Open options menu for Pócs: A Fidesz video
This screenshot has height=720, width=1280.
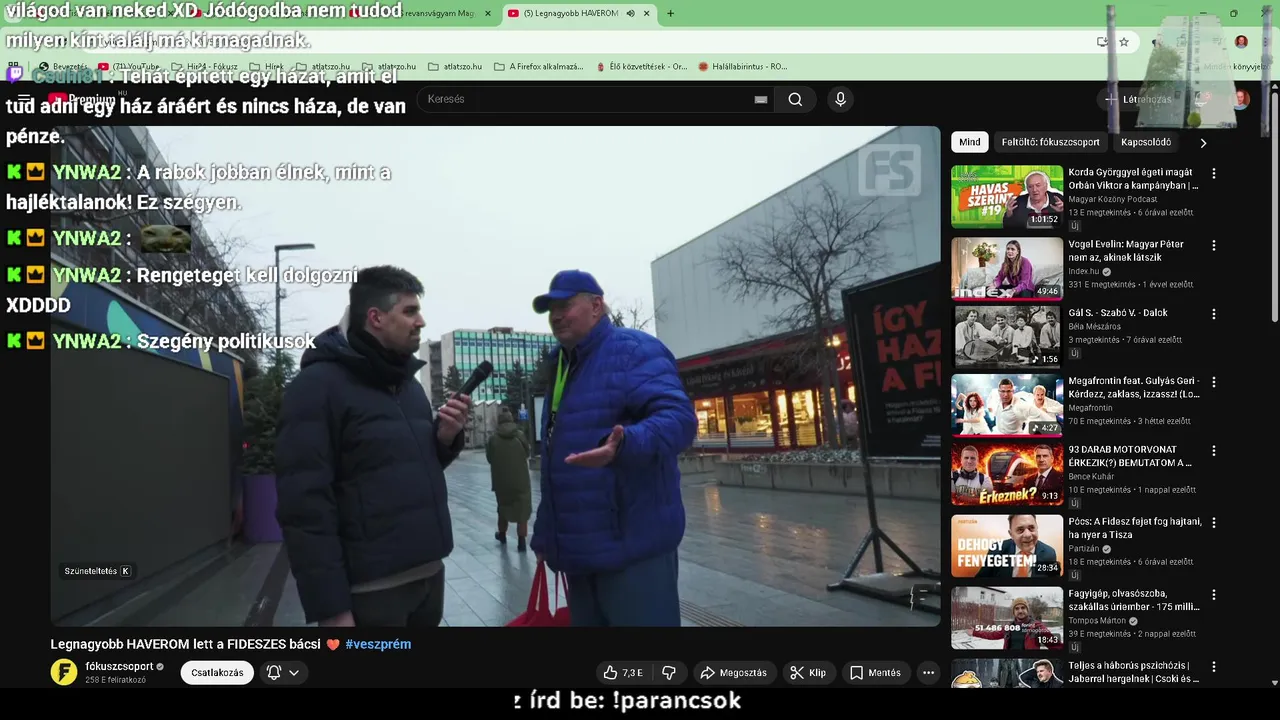click(x=1214, y=523)
